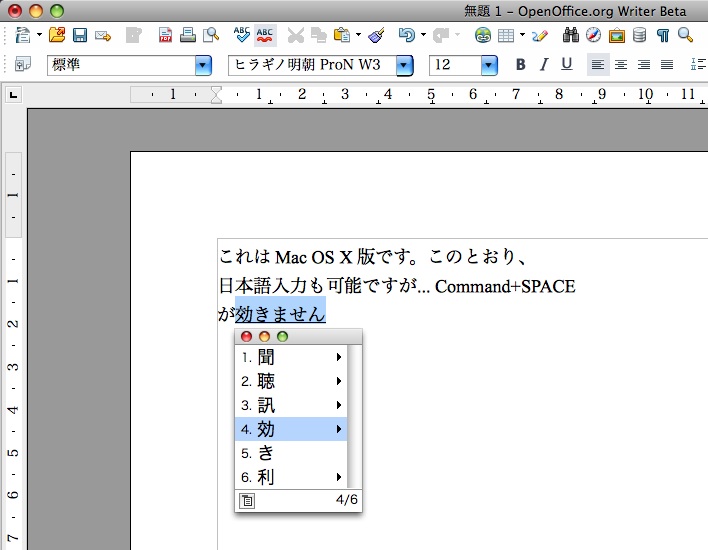Center the paragraph text
The image size is (708, 550).
621,65
